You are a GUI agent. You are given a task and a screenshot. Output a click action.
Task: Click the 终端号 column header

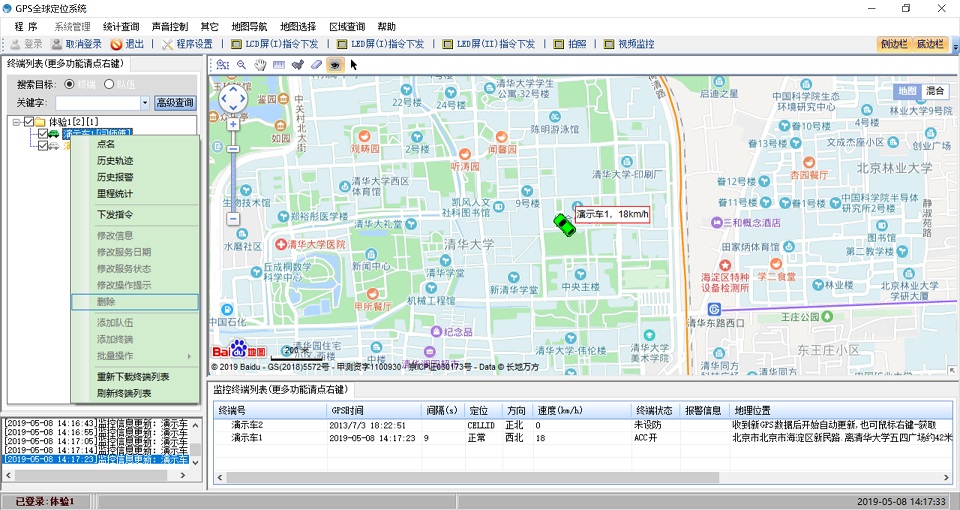pos(270,410)
